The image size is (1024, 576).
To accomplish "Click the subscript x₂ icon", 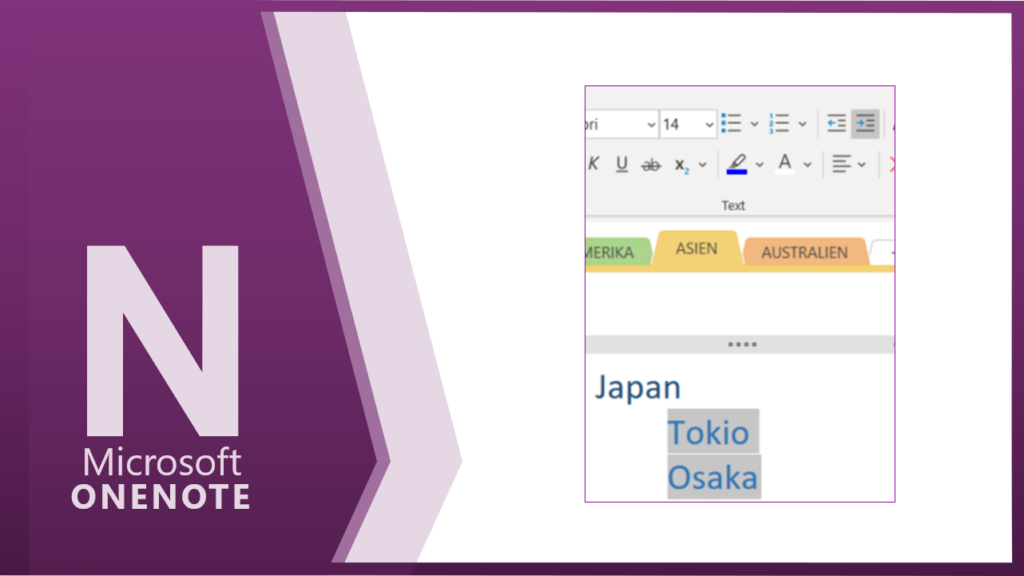I will (x=682, y=164).
